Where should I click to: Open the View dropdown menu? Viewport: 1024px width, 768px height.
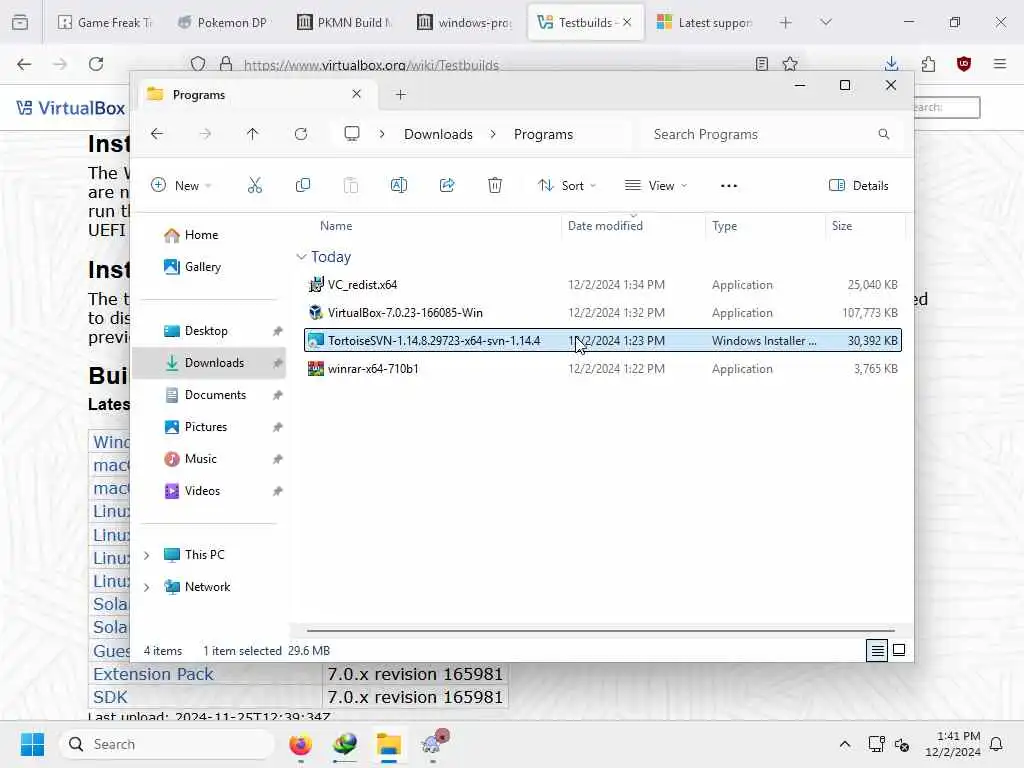(656, 185)
